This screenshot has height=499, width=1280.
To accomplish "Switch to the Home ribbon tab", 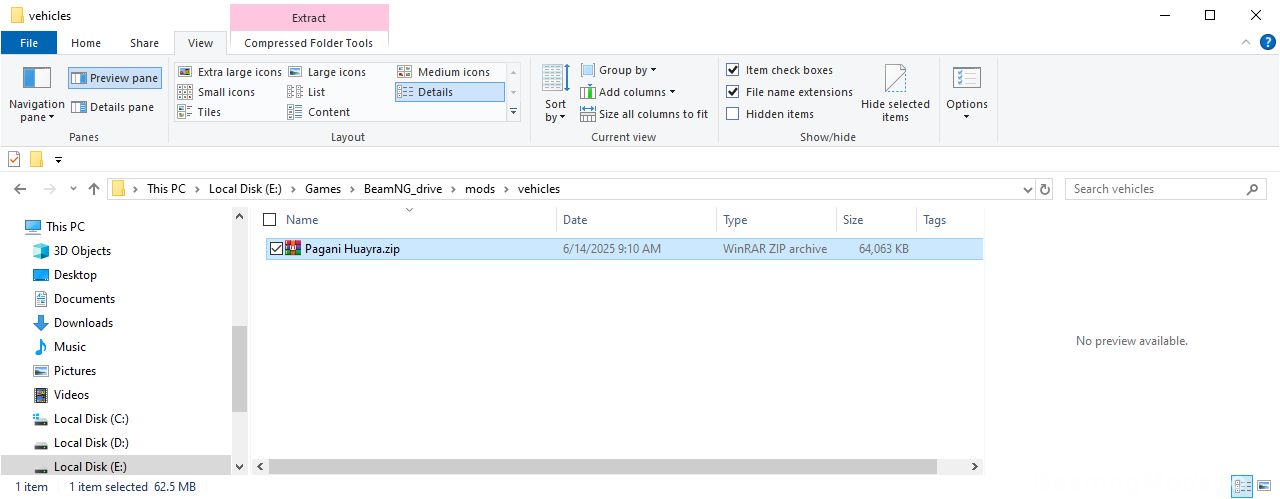I will [x=86, y=43].
